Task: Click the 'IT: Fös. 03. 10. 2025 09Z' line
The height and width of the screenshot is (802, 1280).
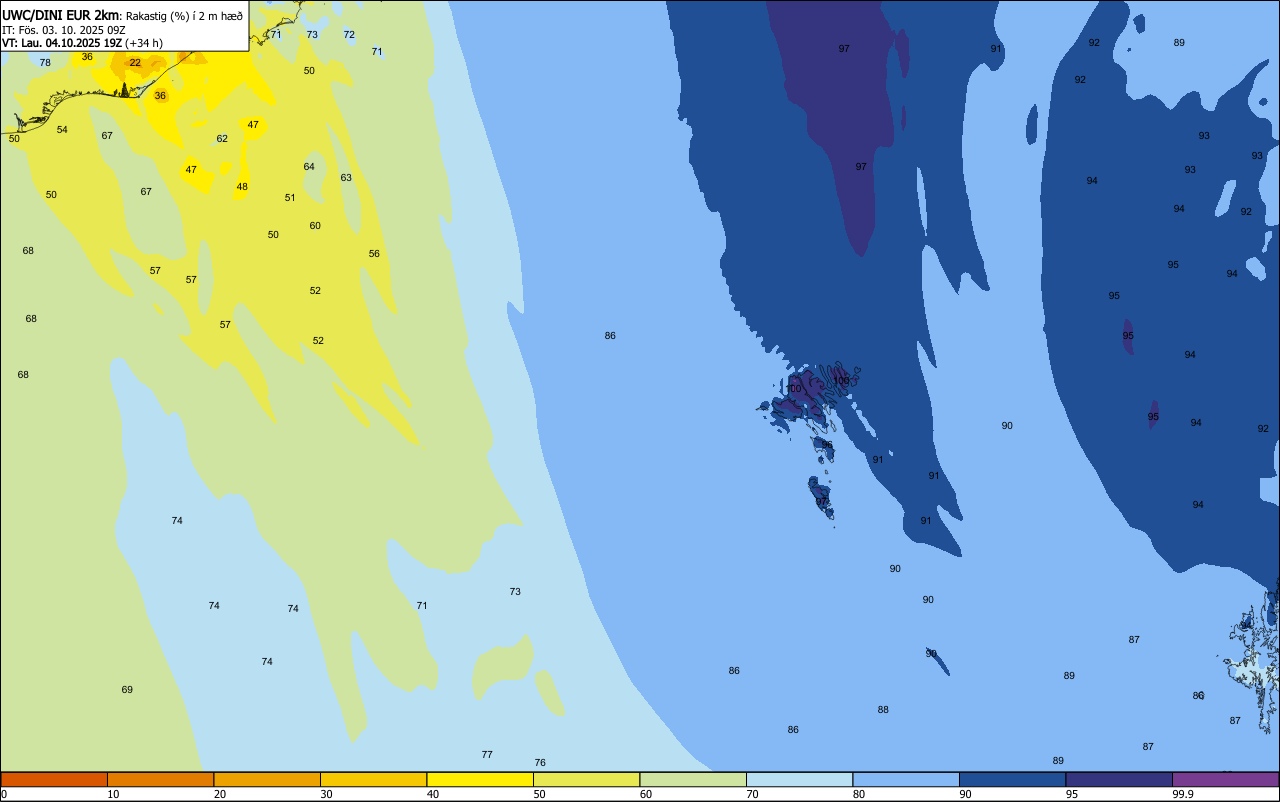Action: click(x=63, y=30)
